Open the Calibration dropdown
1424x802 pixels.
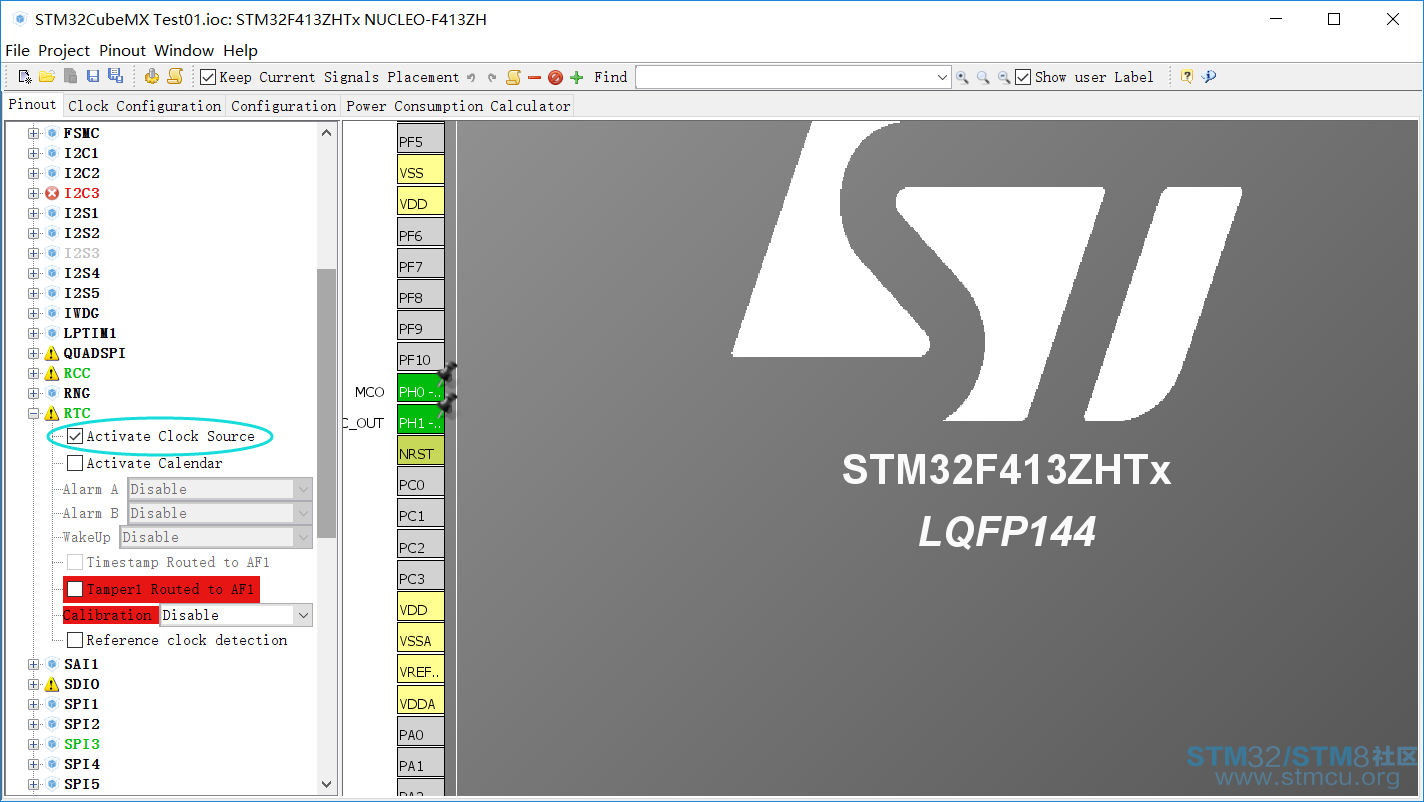(236, 615)
